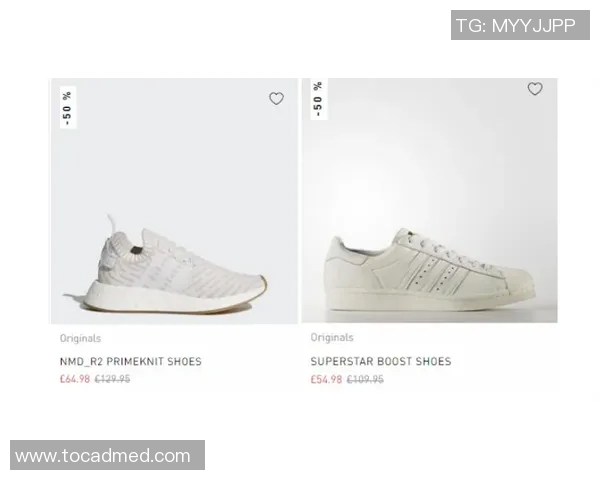Select the -50% badge on NMD_R2 product
Image resolution: width=600 pixels, height=480 pixels.
pyautogui.click(x=68, y=108)
